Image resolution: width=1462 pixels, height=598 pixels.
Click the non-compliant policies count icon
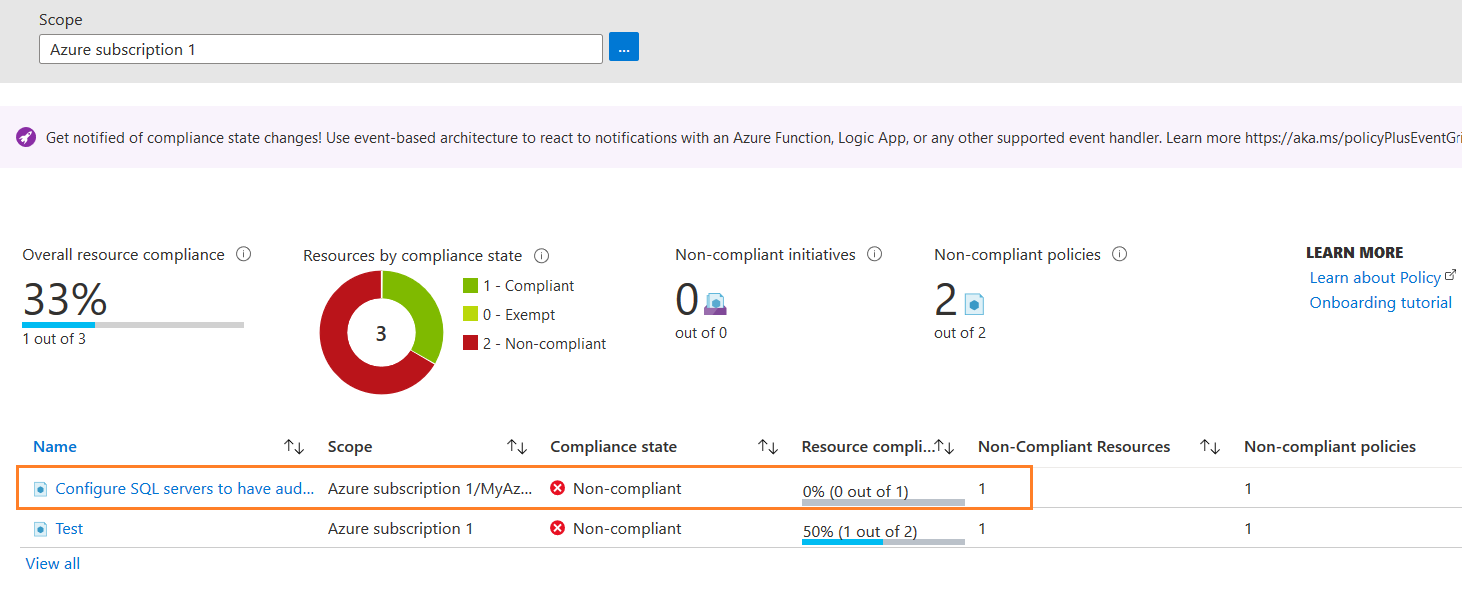click(x=974, y=303)
